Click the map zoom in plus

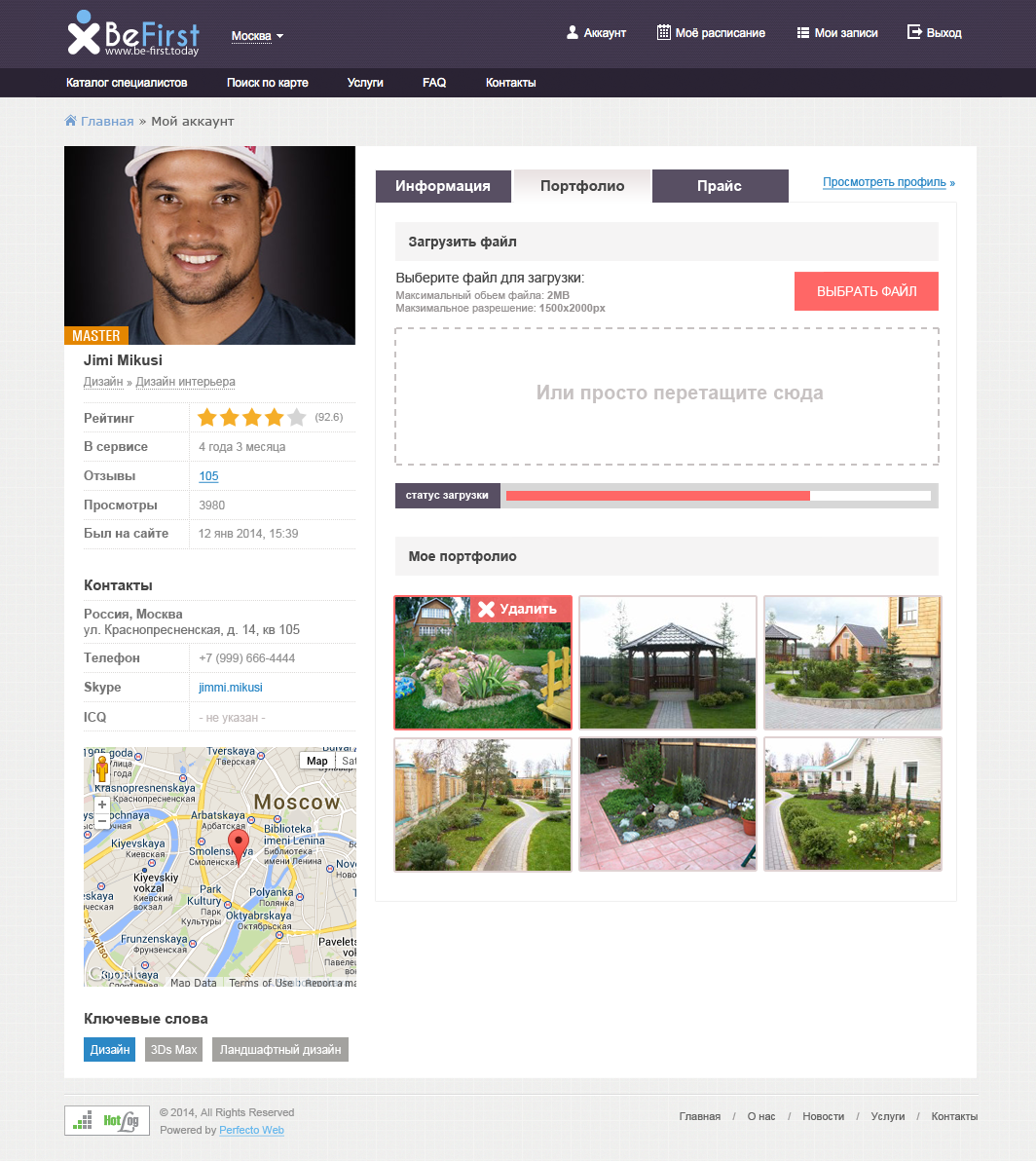coord(102,805)
